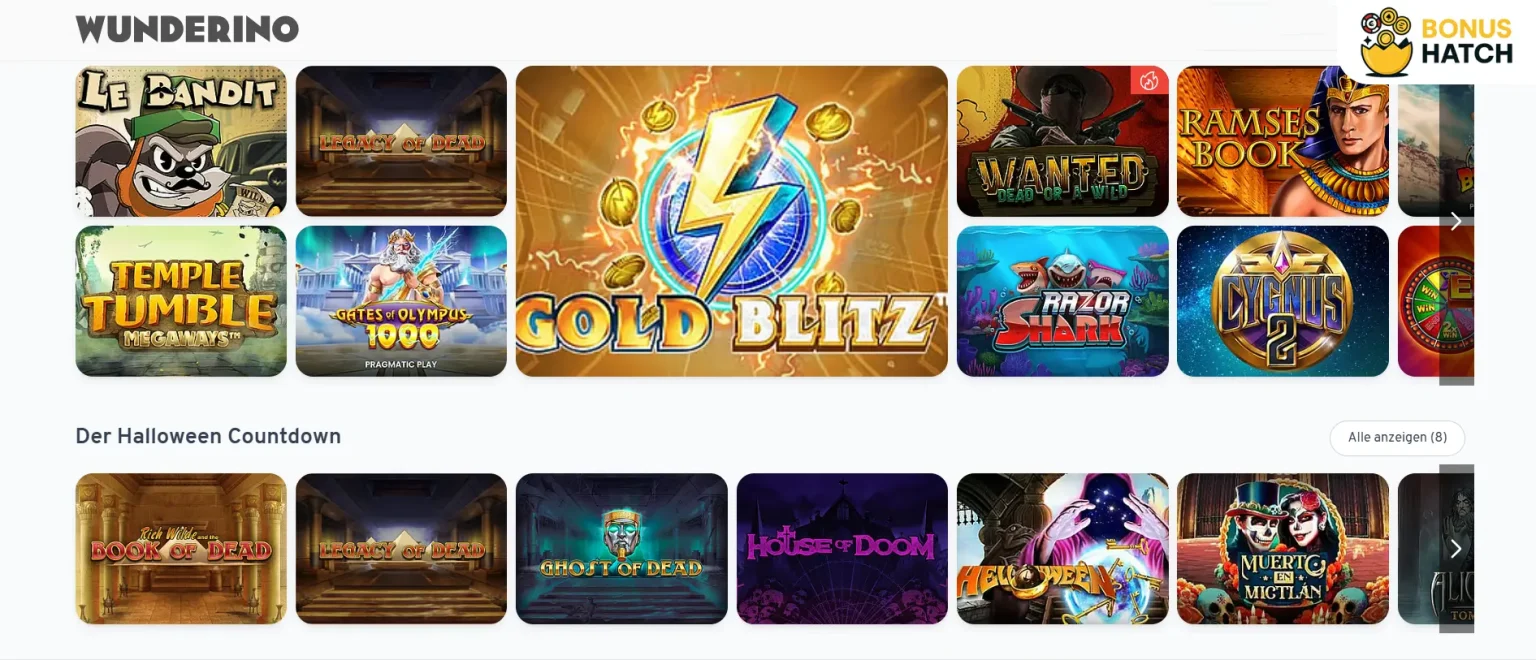Advance top carousel with right chevron arrow
The height and width of the screenshot is (660, 1536).
click(1456, 221)
